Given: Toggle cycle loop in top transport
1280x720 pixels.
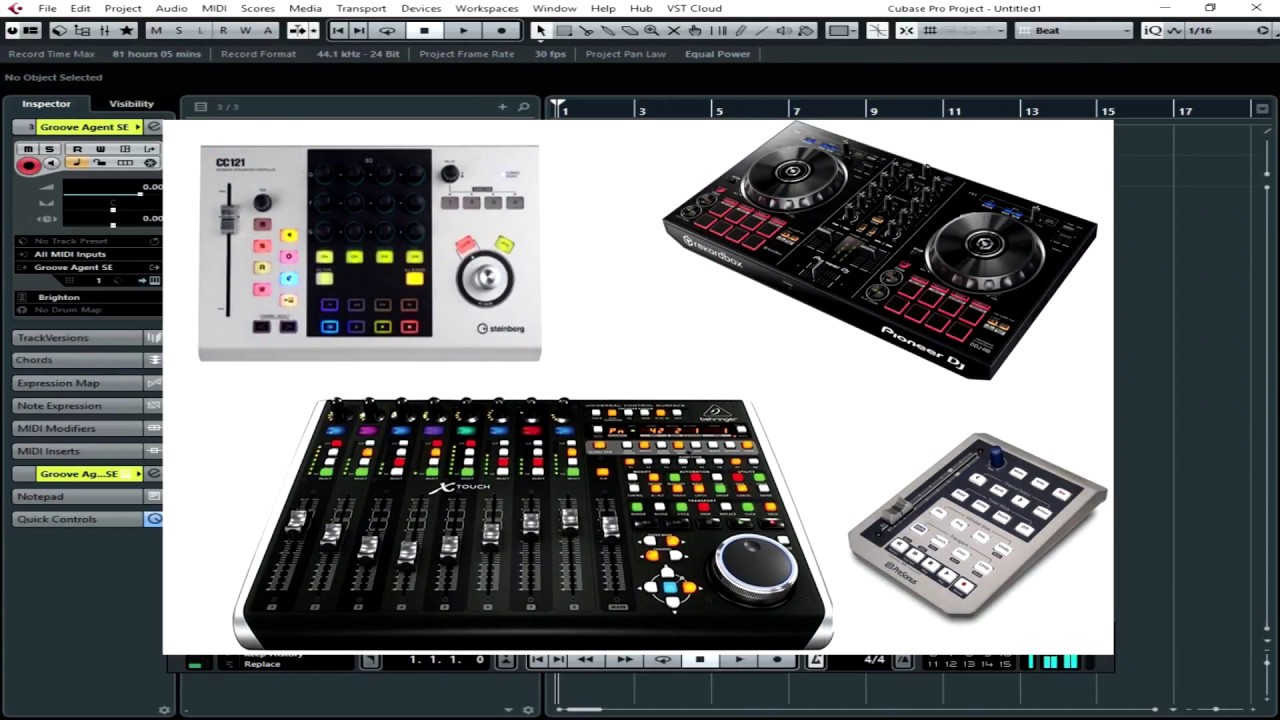Looking at the screenshot, I should (387, 31).
